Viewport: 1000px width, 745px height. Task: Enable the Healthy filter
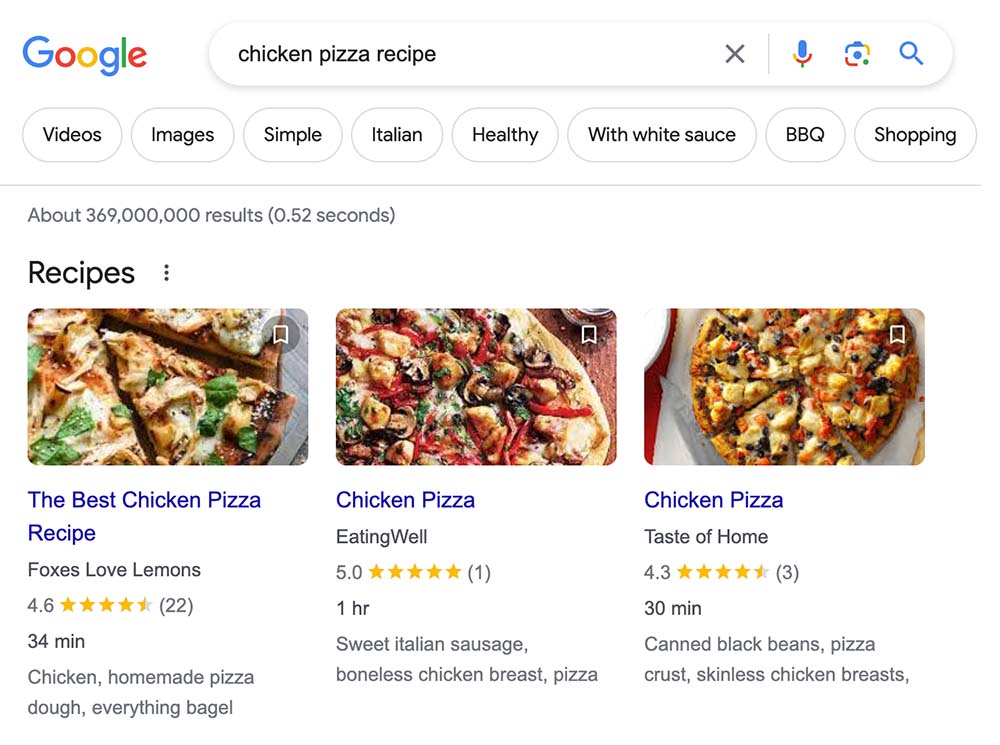coord(504,134)
